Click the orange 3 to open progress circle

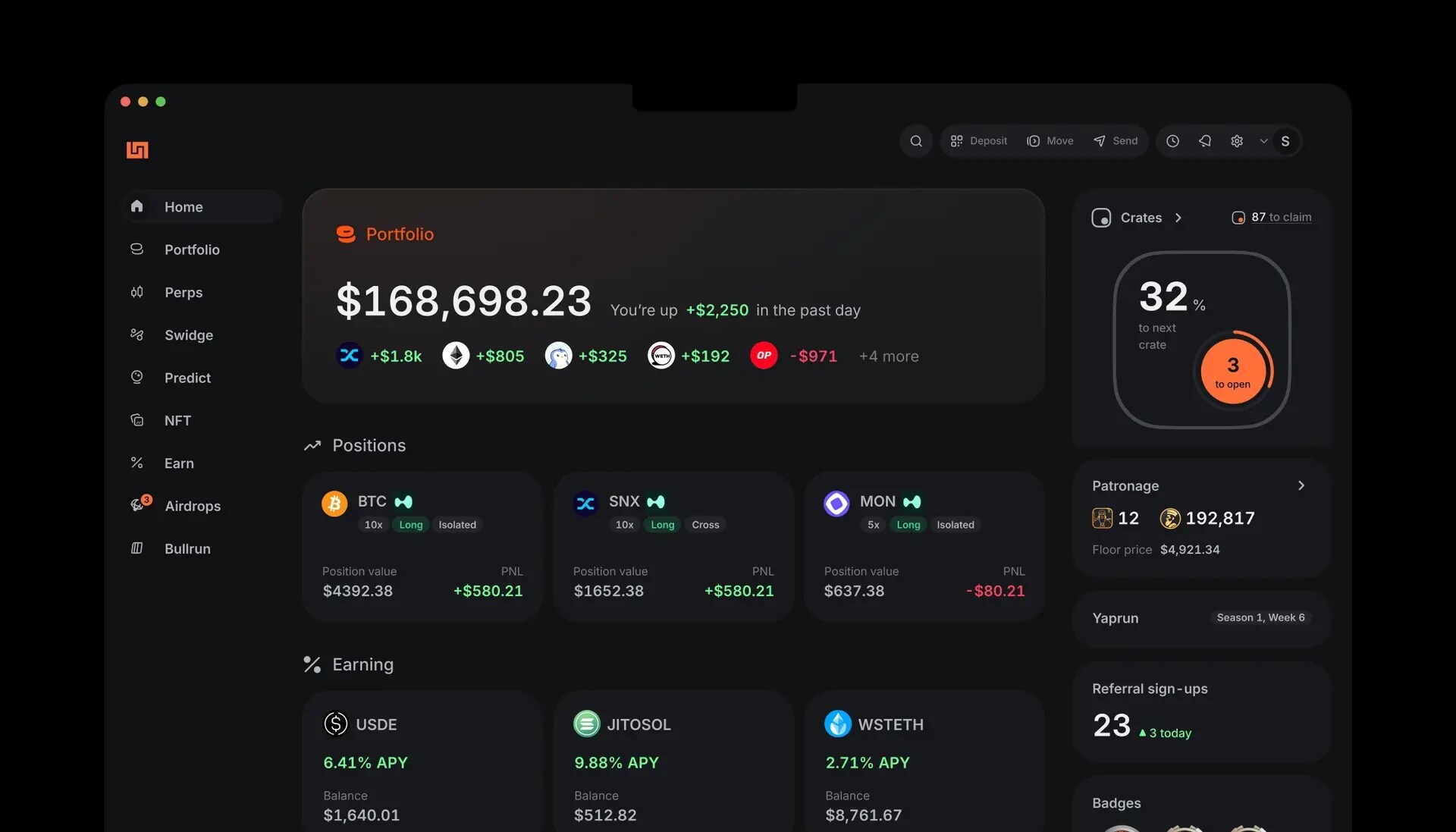1232,372
